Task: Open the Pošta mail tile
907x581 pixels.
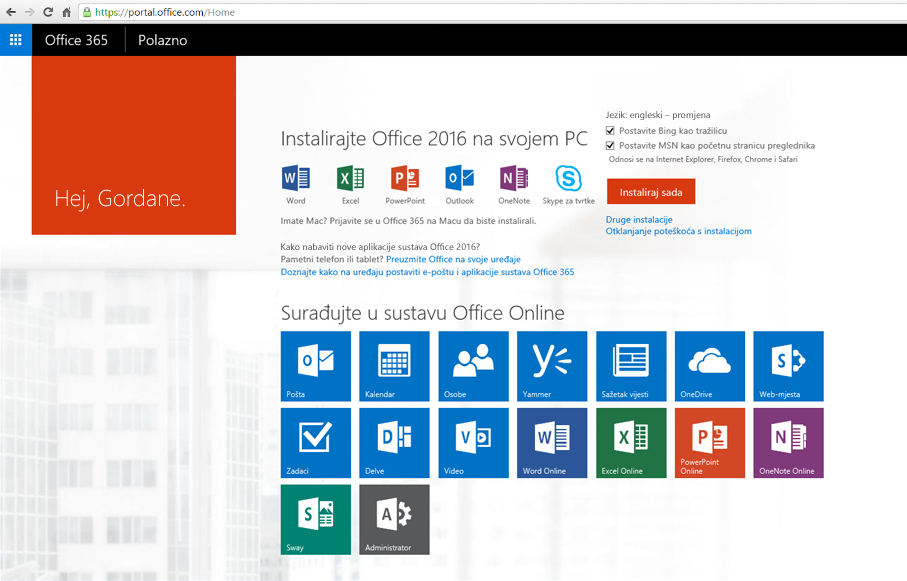Action: (316, 366)
